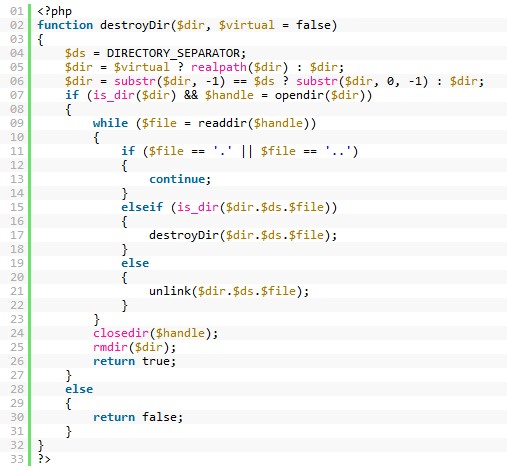The image size is (507, 471).
Task: Click 'closedir' on line 24
Action: 121,333
